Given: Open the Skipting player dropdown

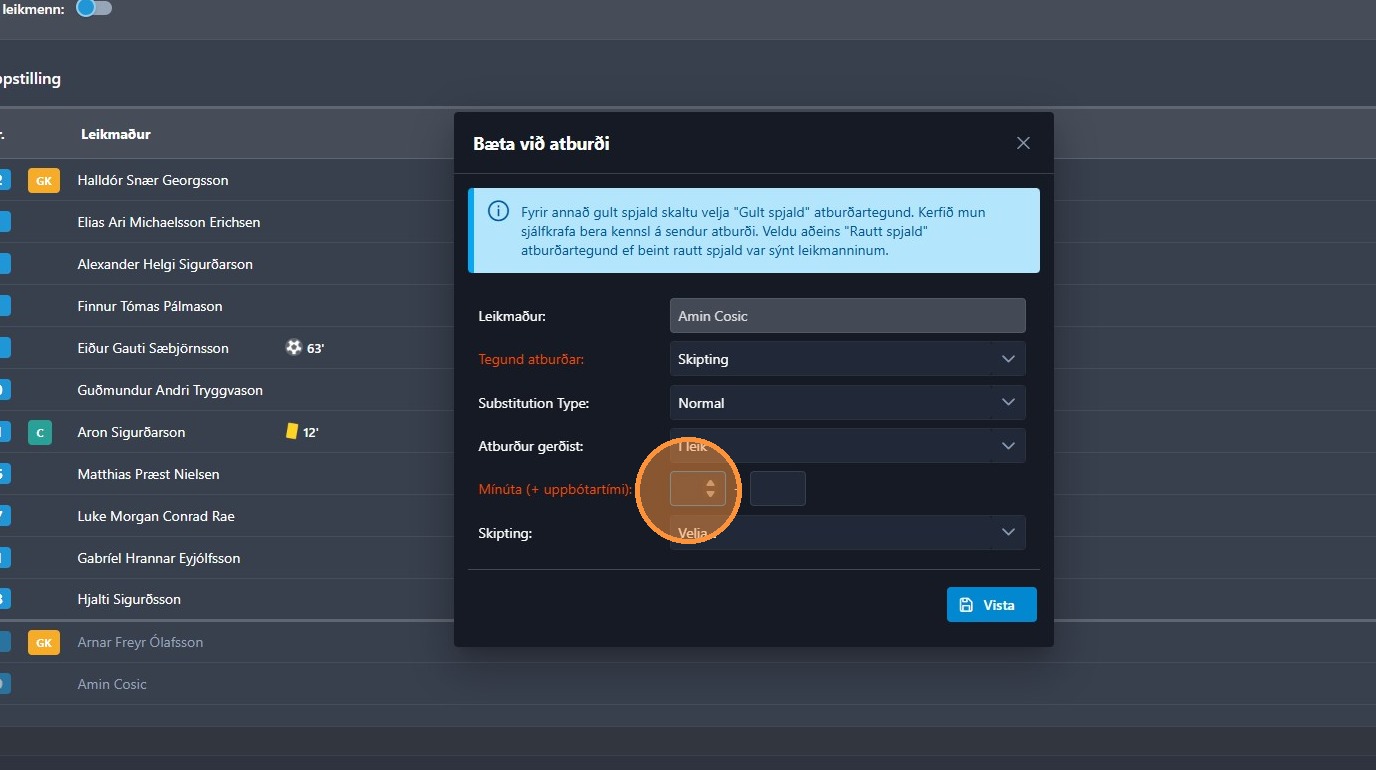Looking at the screenshot, I should pos(847,533).
